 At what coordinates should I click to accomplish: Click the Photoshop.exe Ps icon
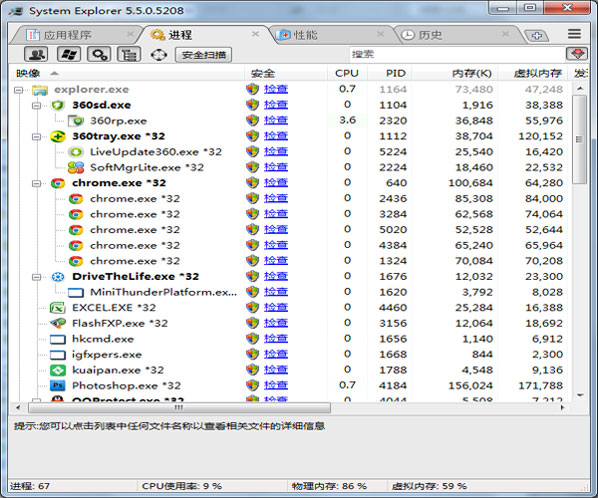click(58, 386)
